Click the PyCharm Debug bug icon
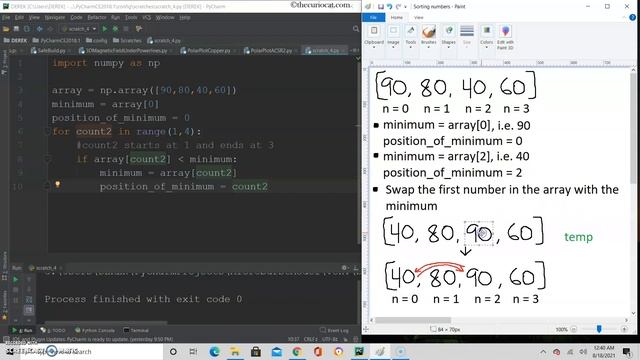640x360 pixels. click(x=115, y=29)
